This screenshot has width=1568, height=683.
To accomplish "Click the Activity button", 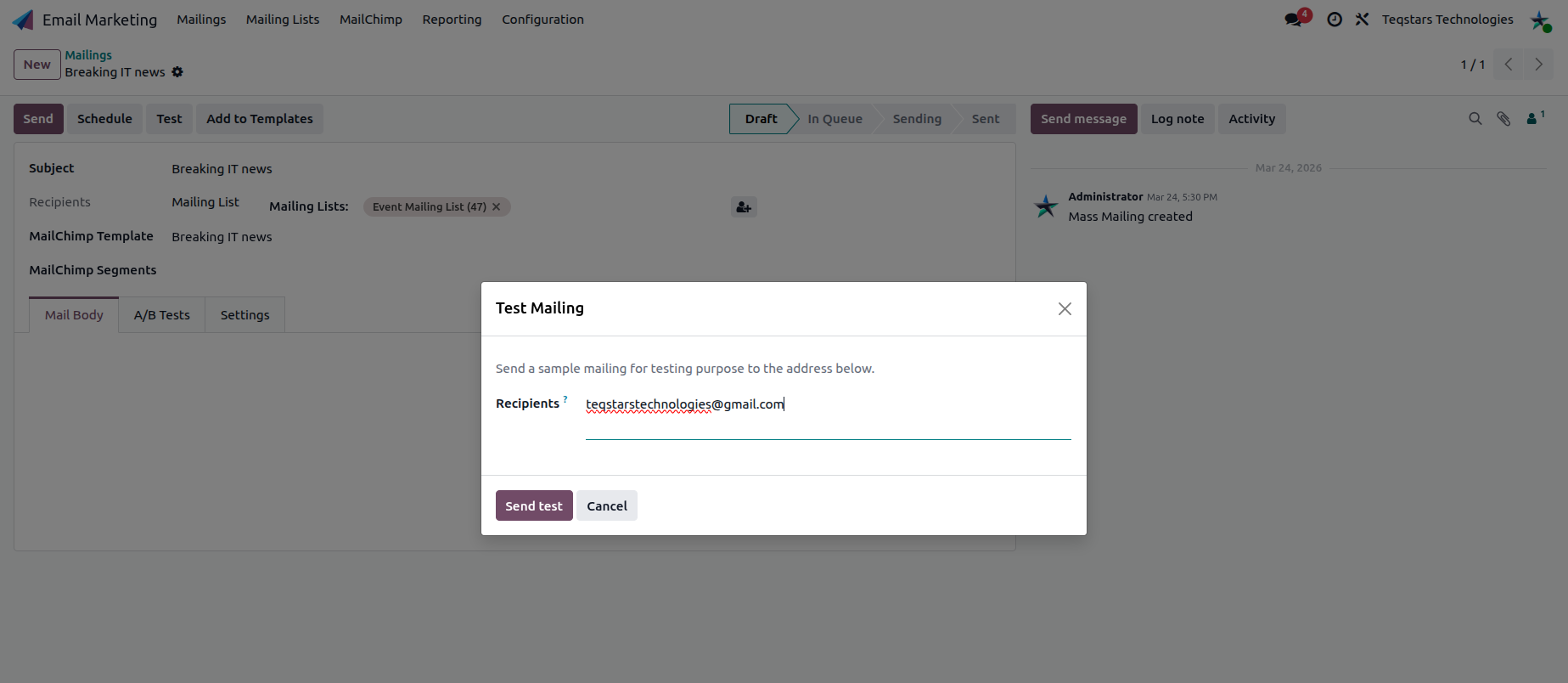I will tap(1251, 119).
